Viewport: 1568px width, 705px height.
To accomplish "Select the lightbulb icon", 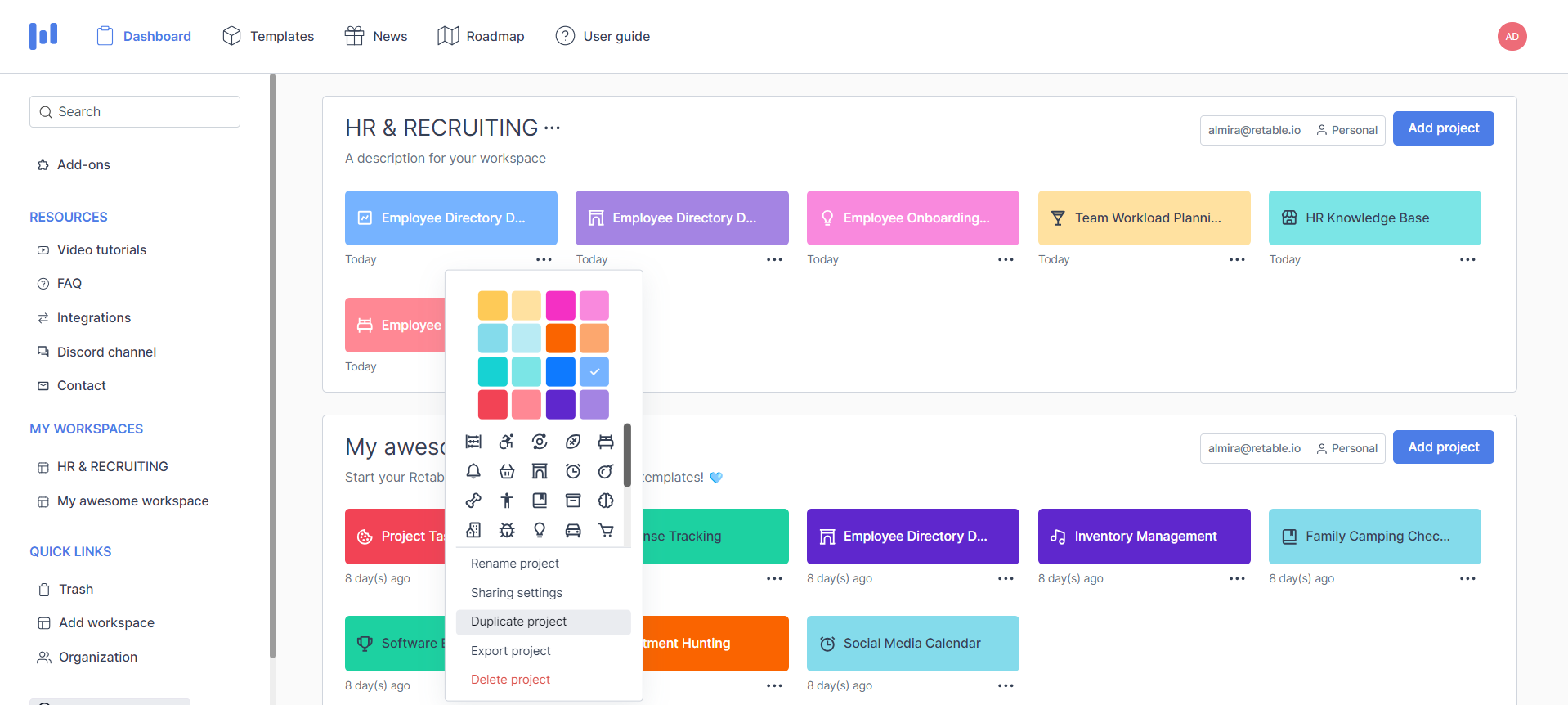I will (x=540, y=530).
